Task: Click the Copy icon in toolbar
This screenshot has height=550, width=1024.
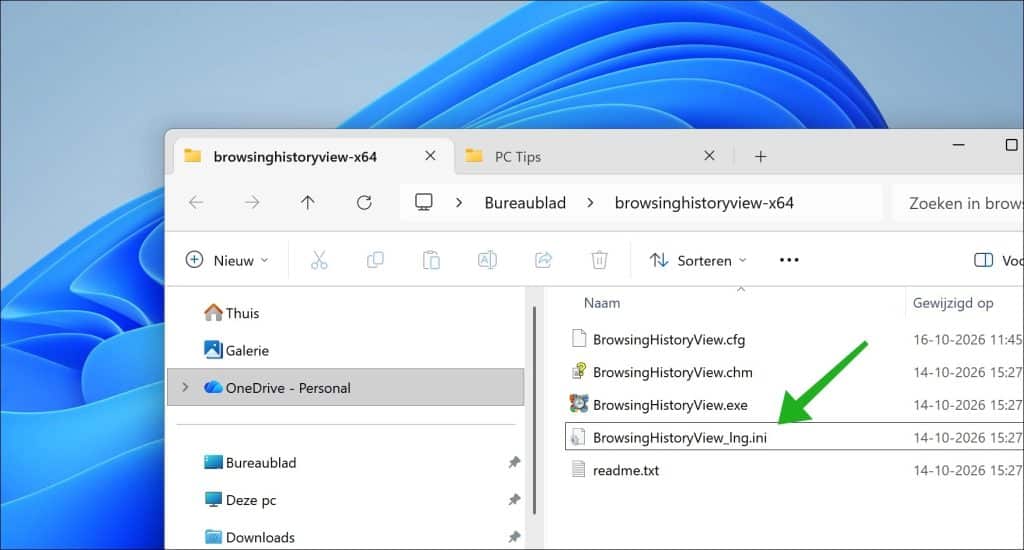Action: pos(376,260)
